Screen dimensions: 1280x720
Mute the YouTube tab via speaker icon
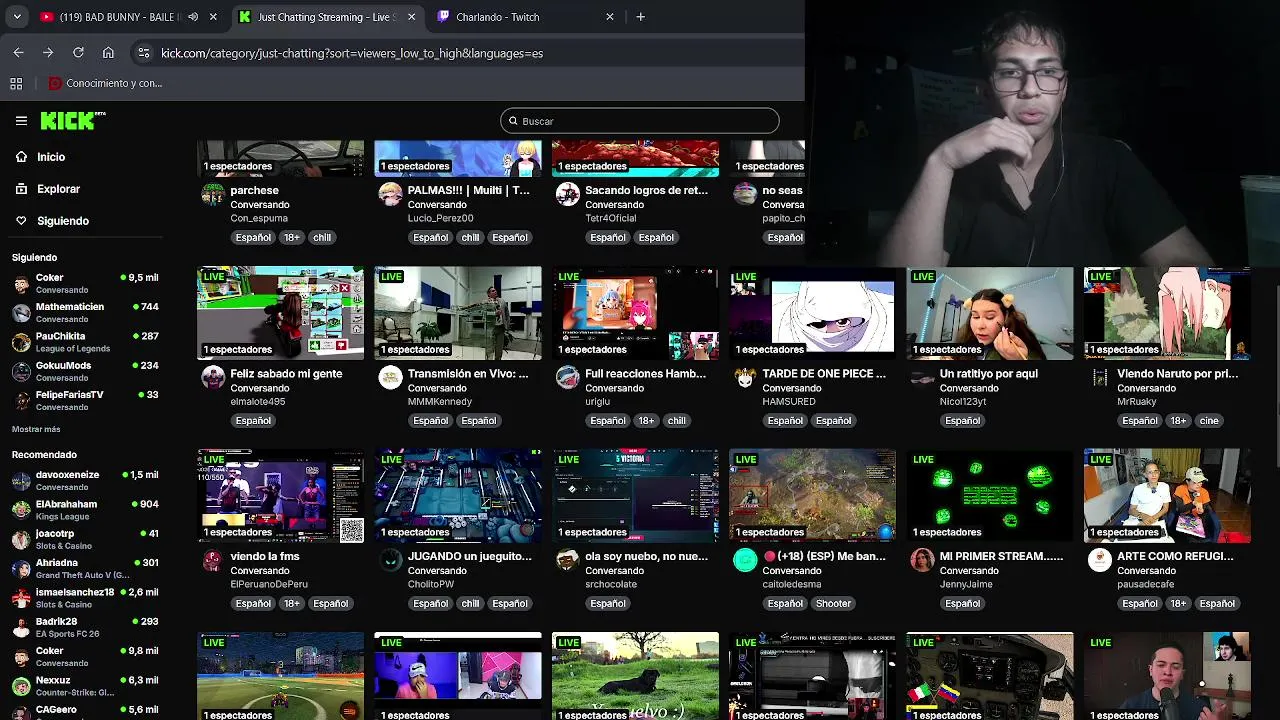193,17
